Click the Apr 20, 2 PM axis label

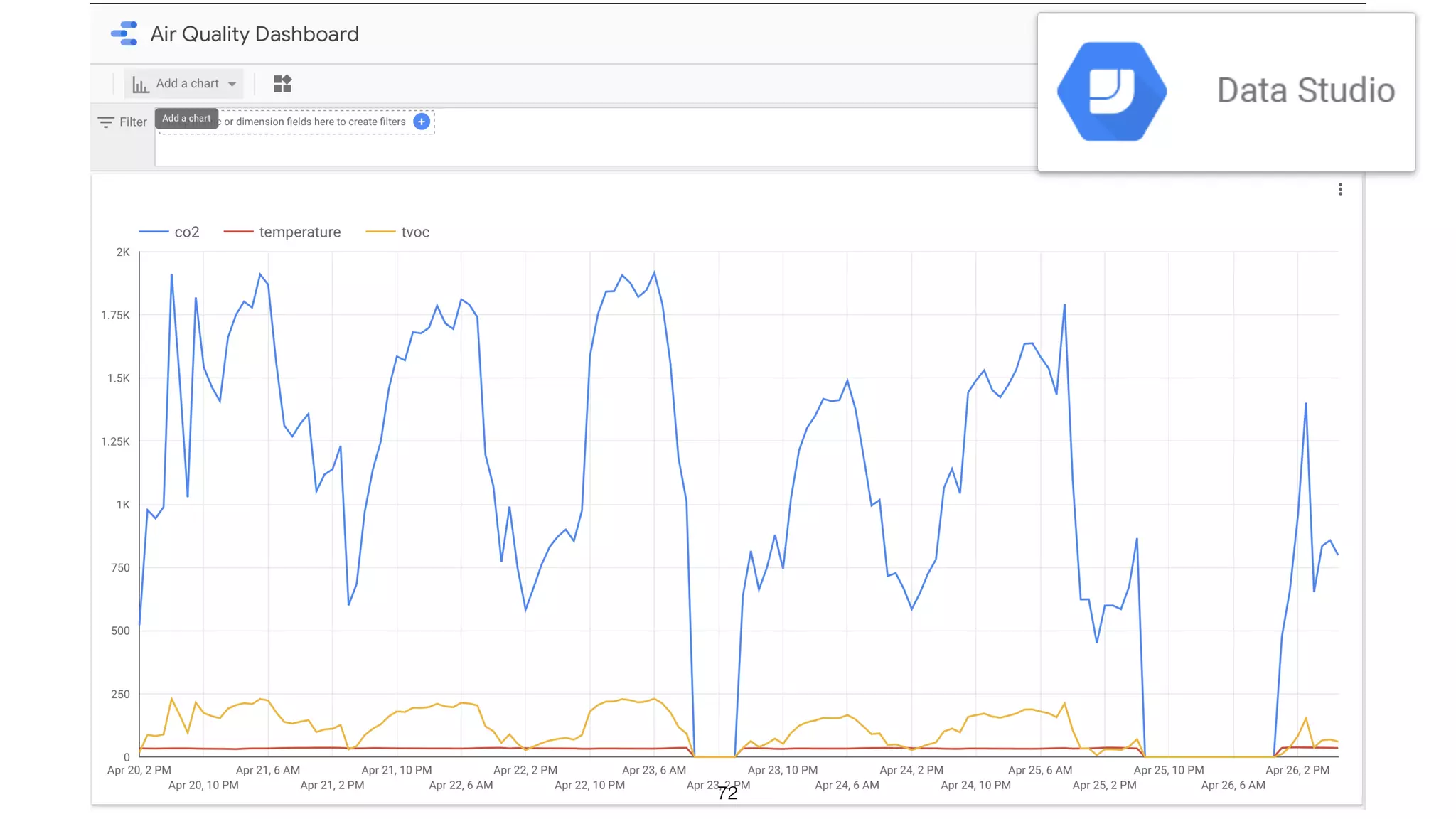point(139,770)
